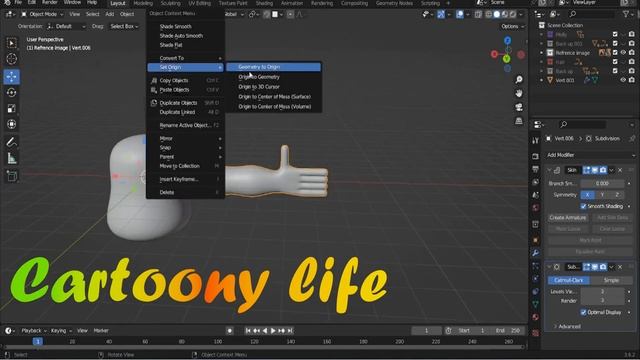The height and width of the screenshot is (360, 640).
Task: Hide Vert.001 in outliner via eye
Action: (623, 80)
